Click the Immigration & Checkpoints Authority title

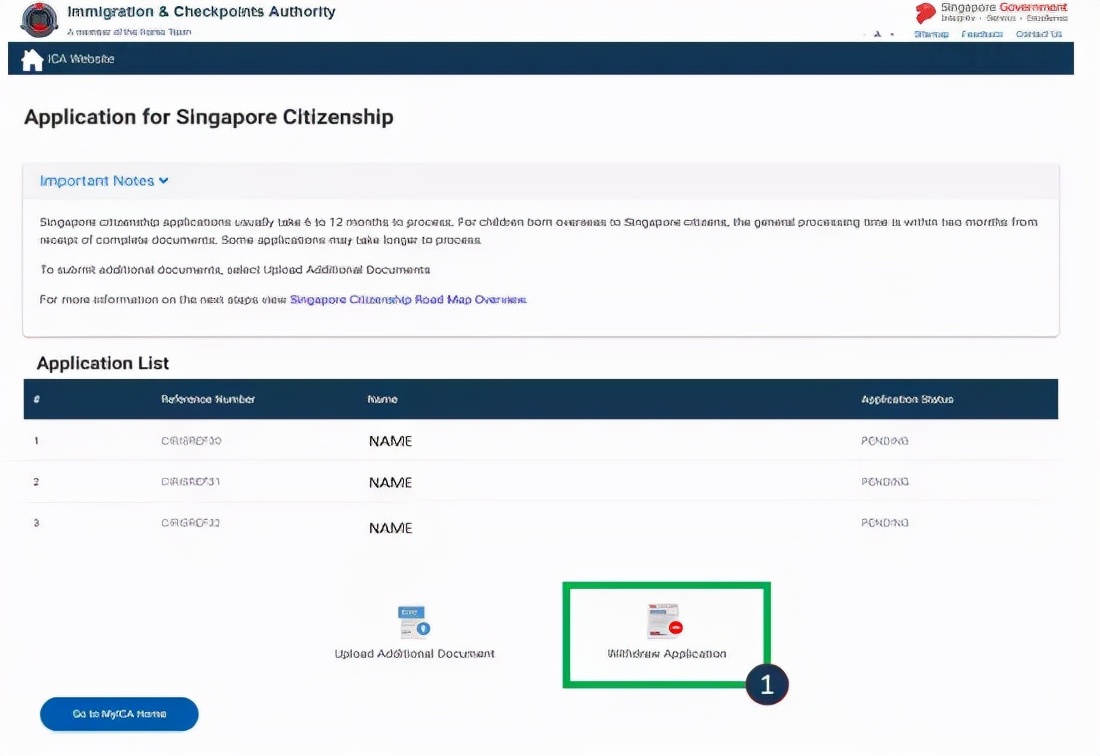pos(201,12)
